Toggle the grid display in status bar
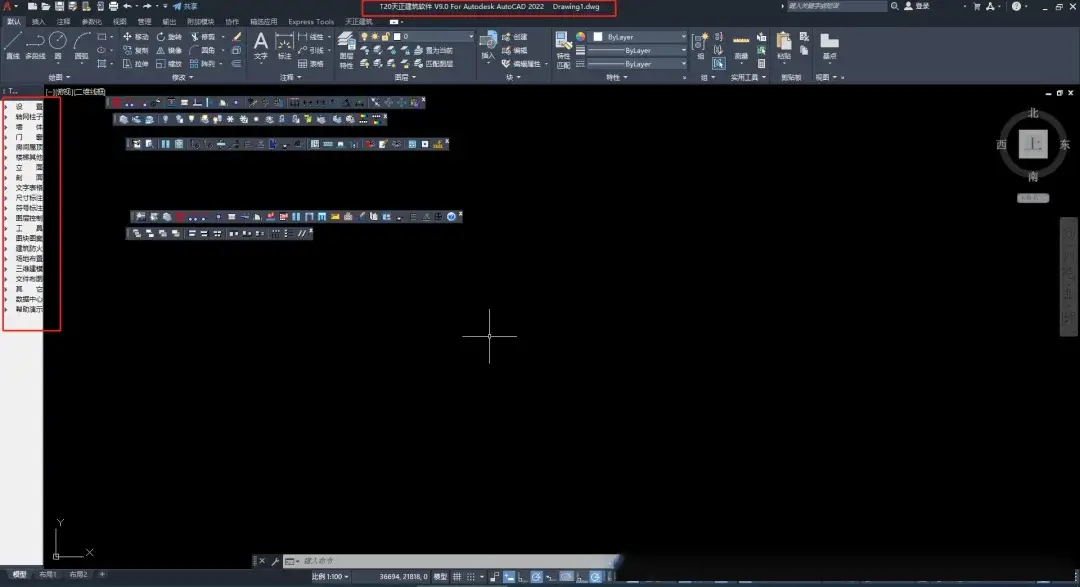 click(457, 577)
